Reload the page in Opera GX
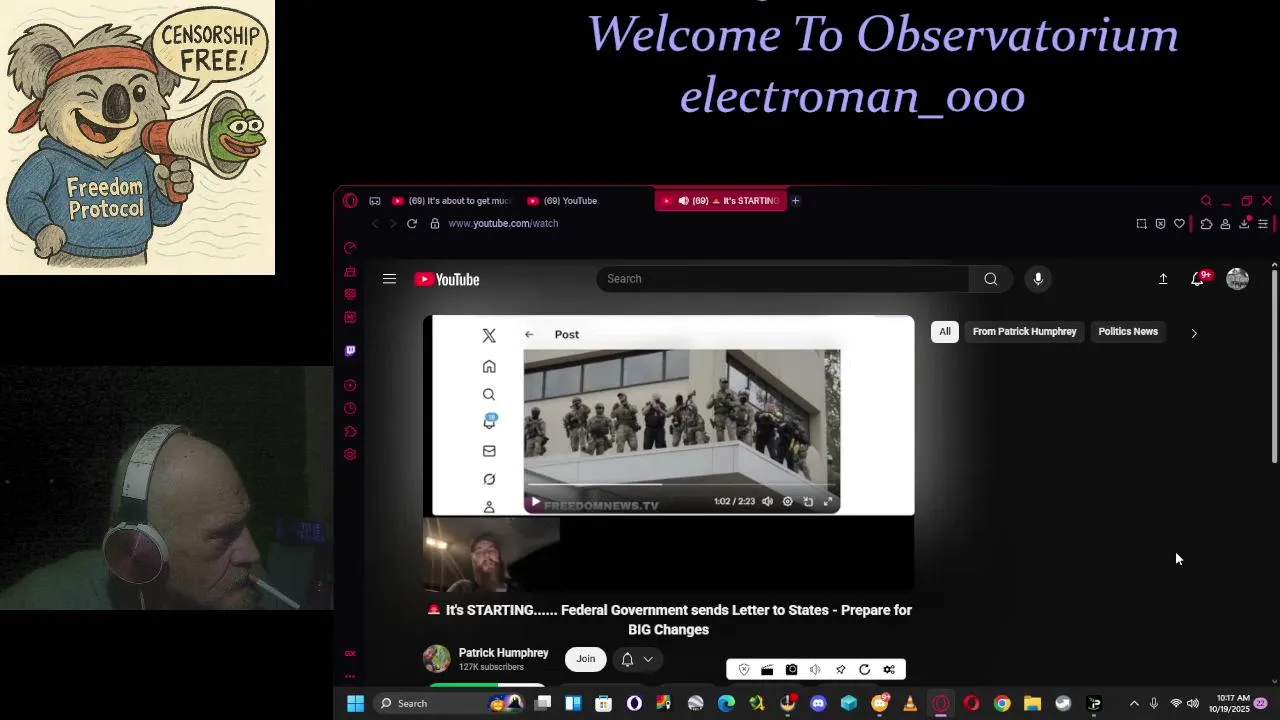 point(411,223)
